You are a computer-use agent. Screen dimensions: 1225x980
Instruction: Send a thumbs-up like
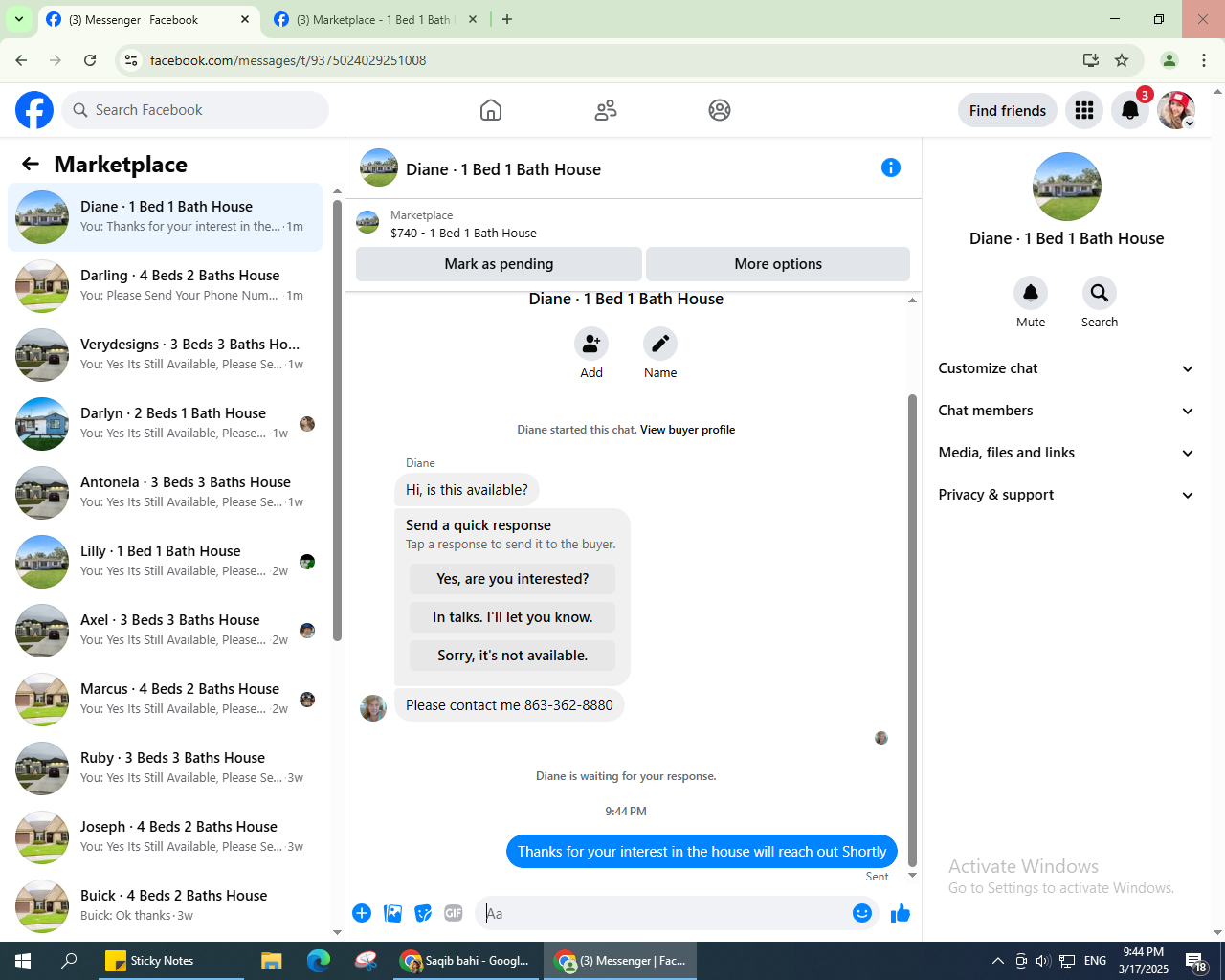click(x=901, y=913)
